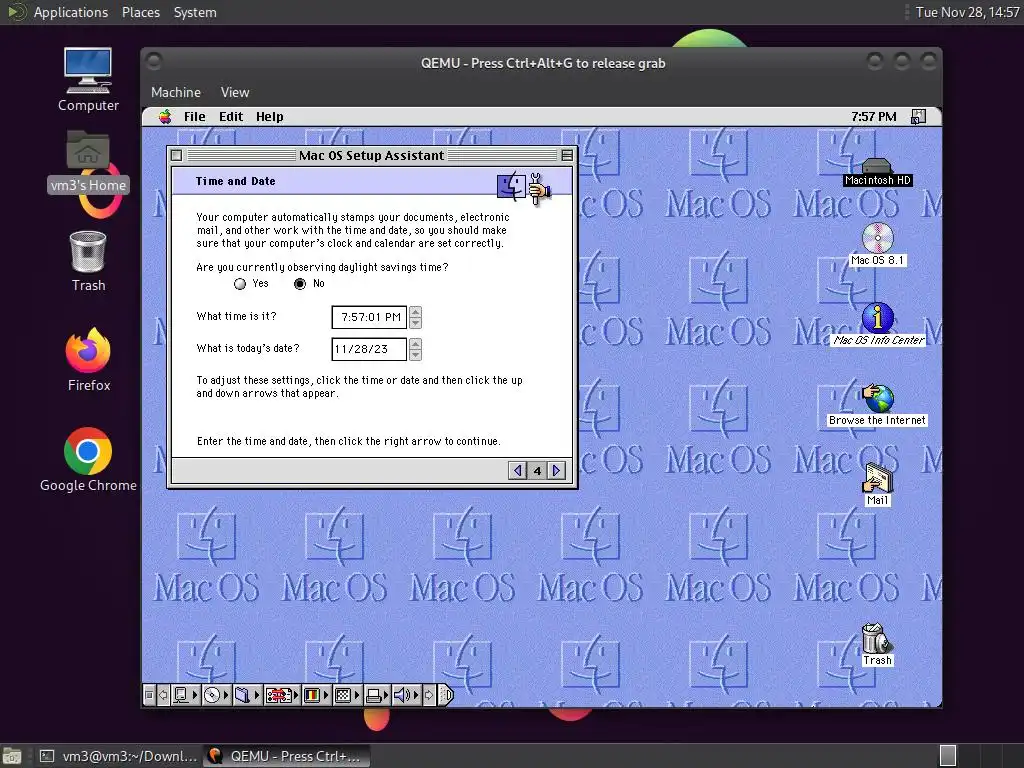Click the time field showing 7:57:01 PM

[369, 317]
